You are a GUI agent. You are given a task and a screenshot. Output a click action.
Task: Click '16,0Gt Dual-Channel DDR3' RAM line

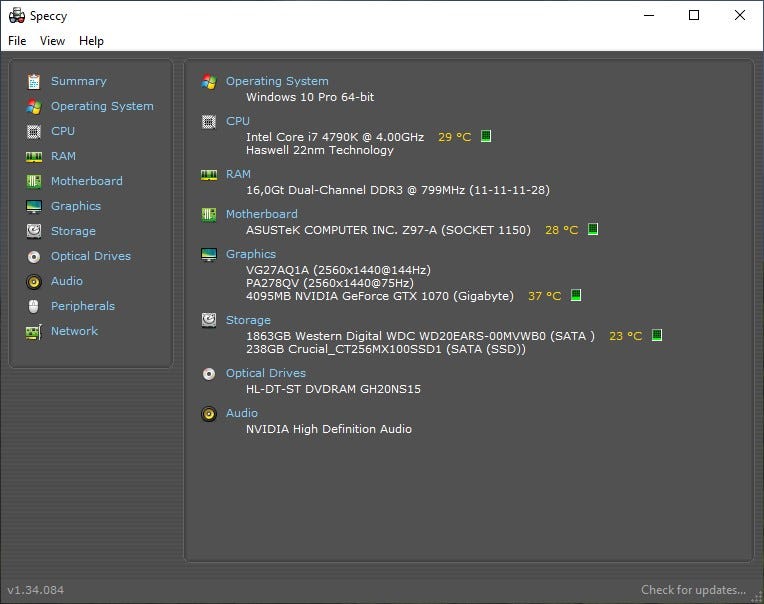click(x=398, y=190)
